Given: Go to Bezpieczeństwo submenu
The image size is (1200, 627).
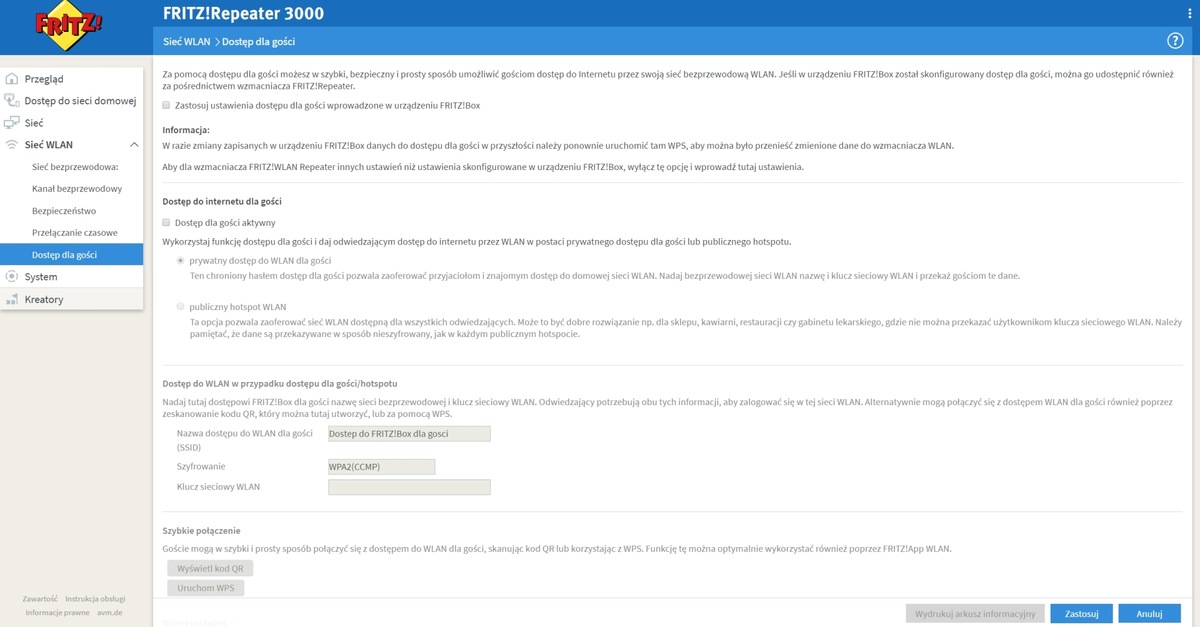Looking at the screenshot, I should coord(64,211).
